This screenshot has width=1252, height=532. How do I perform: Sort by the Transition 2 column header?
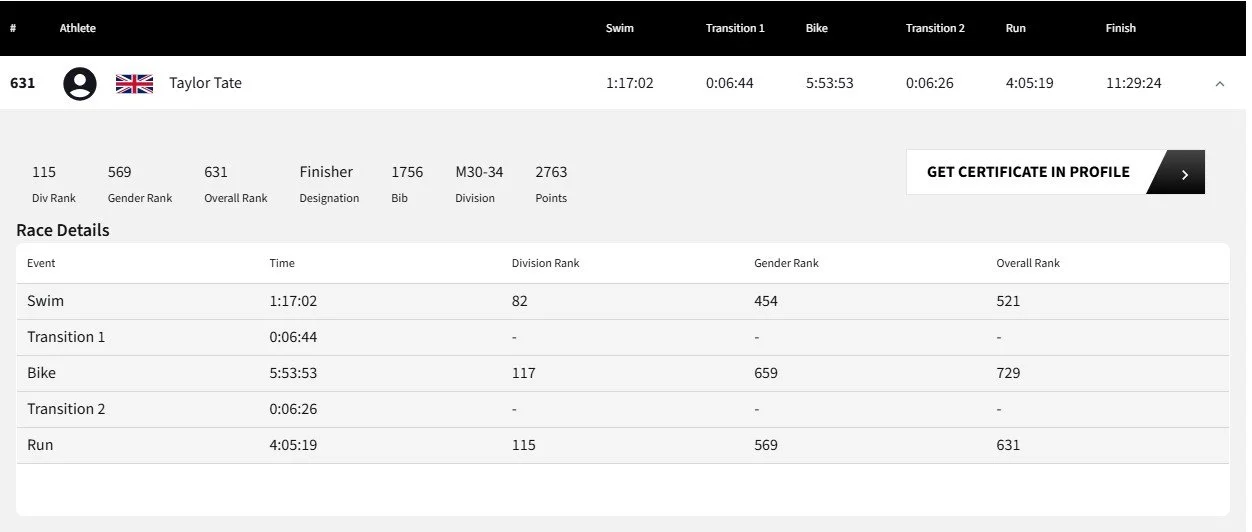[935, 28]
